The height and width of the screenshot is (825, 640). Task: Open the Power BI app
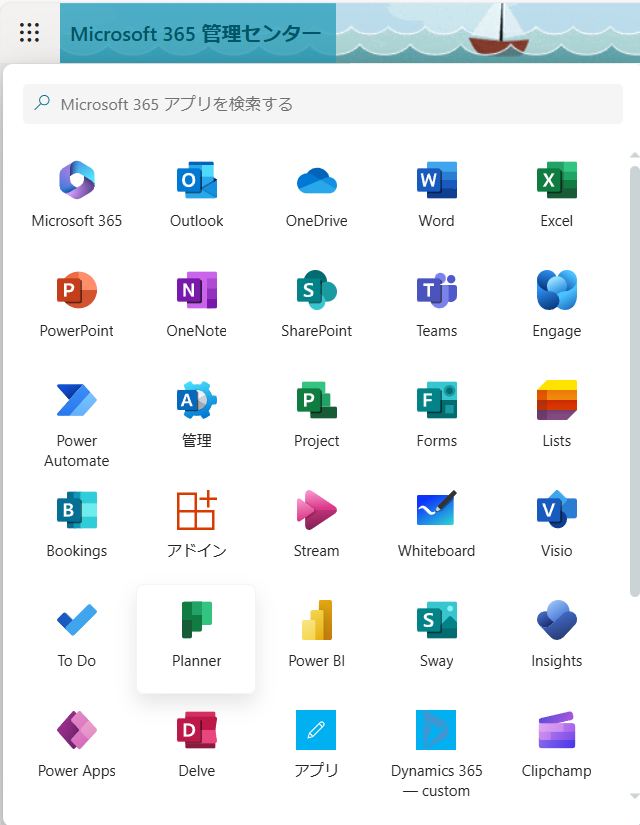[316, 635]
